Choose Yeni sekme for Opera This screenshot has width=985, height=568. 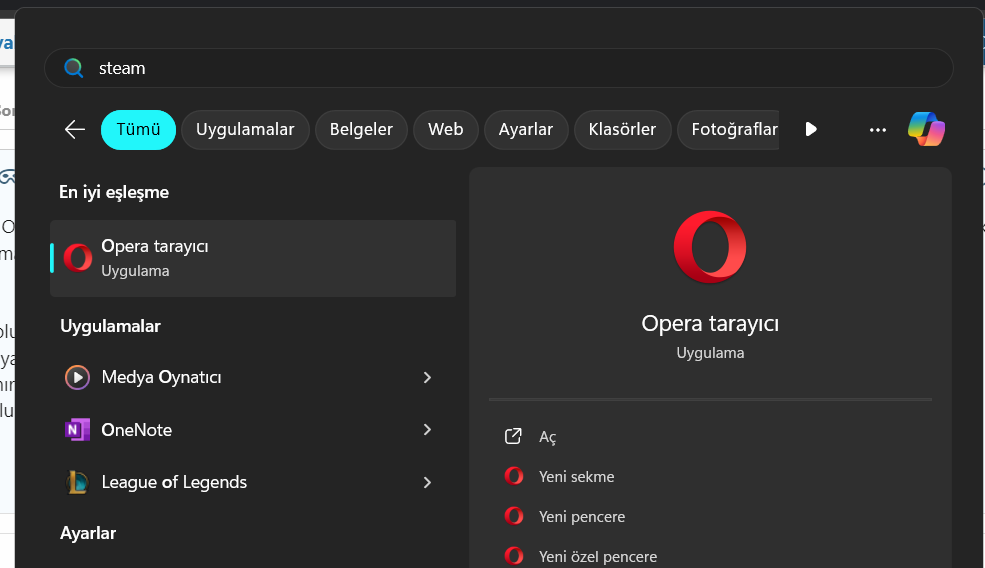point(576,477)
